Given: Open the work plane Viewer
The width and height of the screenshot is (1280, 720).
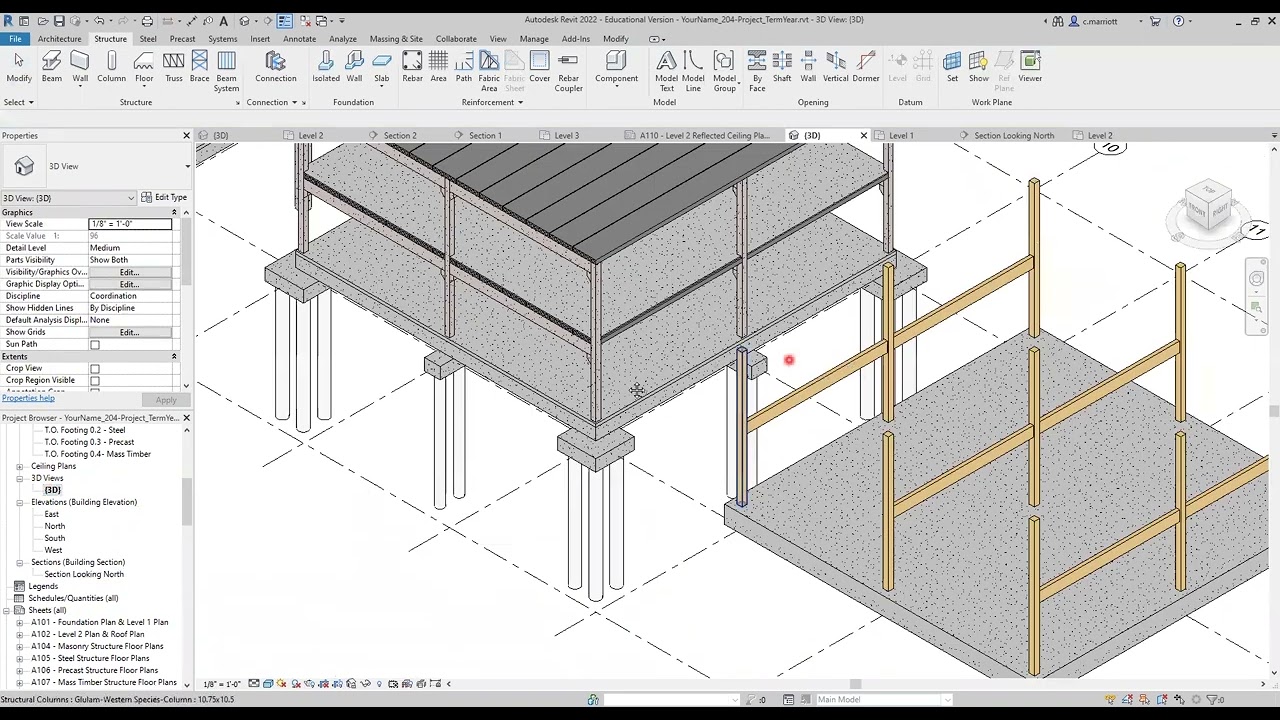Looking at the screenshot, I should coord(1030,67).
